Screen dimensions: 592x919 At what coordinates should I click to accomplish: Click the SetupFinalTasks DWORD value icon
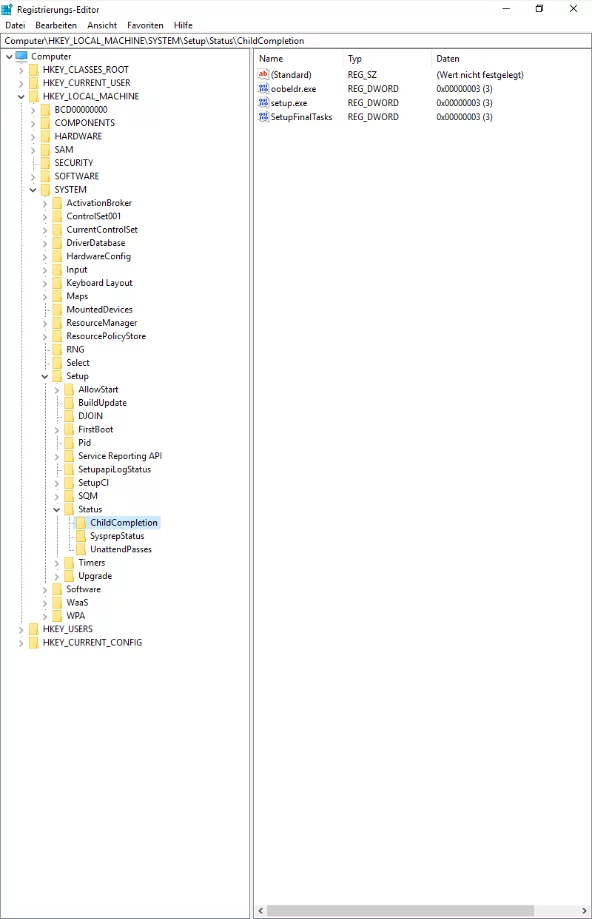(263, 117)
